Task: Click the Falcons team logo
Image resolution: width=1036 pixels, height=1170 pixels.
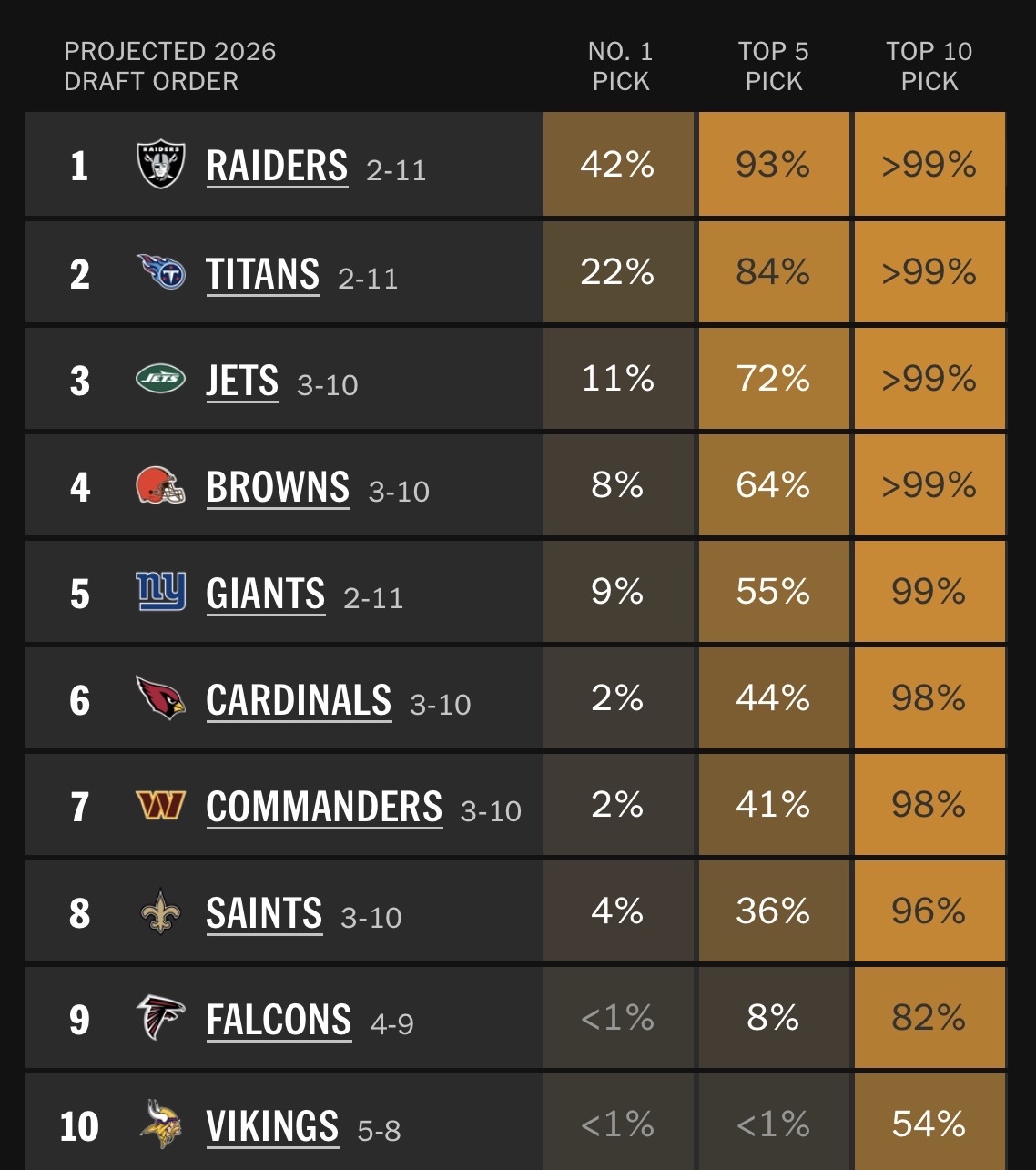Action: click(160, 1018)
